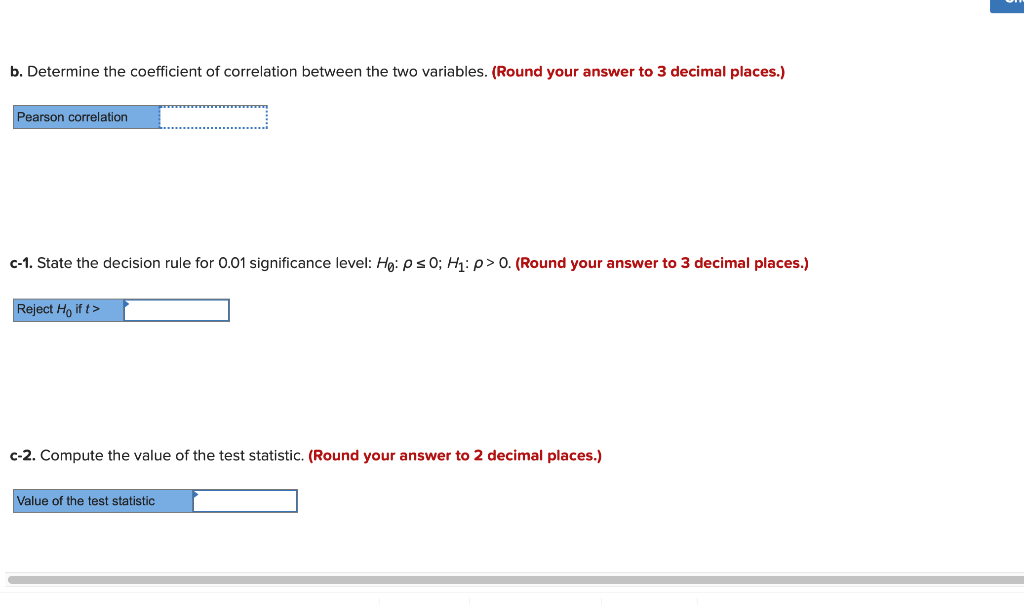Viewport: 1024px width, 605px height.
Task: Select the dotted input box beside Pearson correlation
Action: pos(213,117)
